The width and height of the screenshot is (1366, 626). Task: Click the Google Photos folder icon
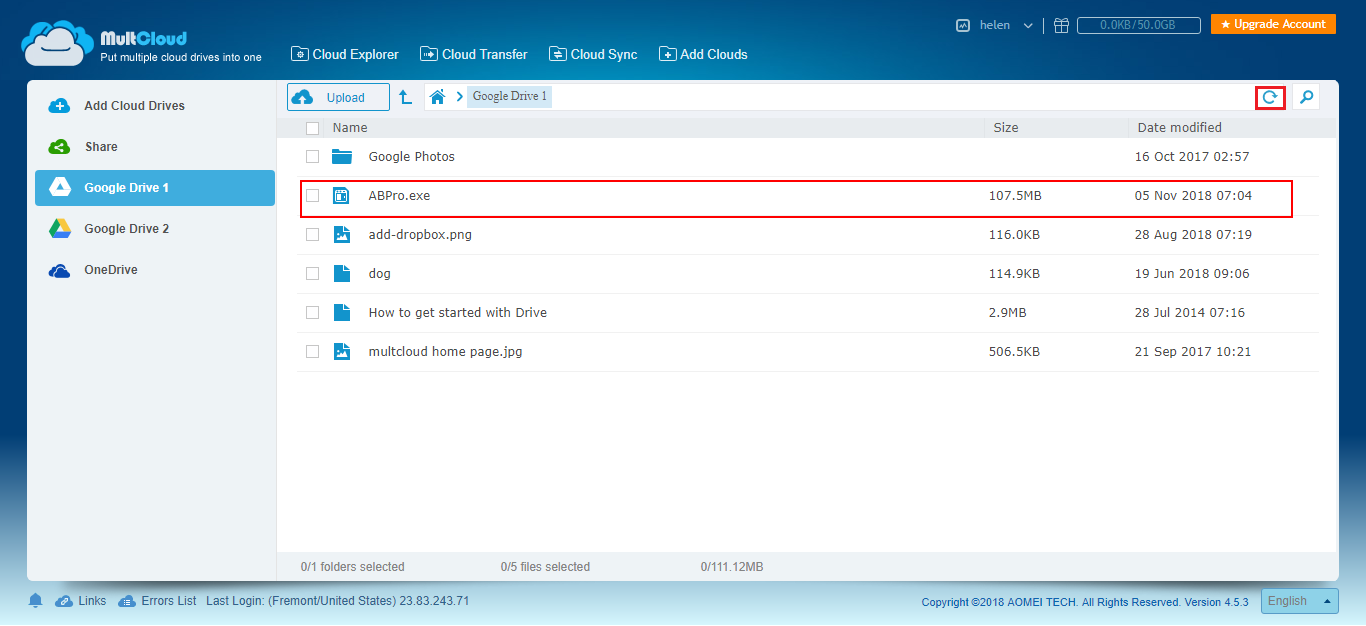click(342, 157)
